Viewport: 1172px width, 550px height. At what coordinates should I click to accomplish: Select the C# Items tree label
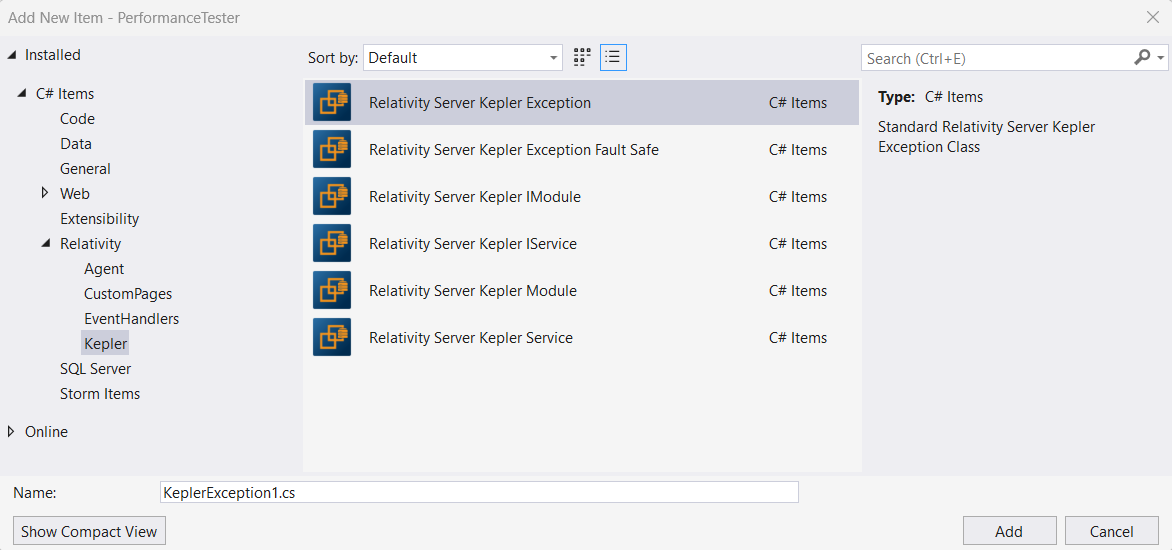point(65,94)
